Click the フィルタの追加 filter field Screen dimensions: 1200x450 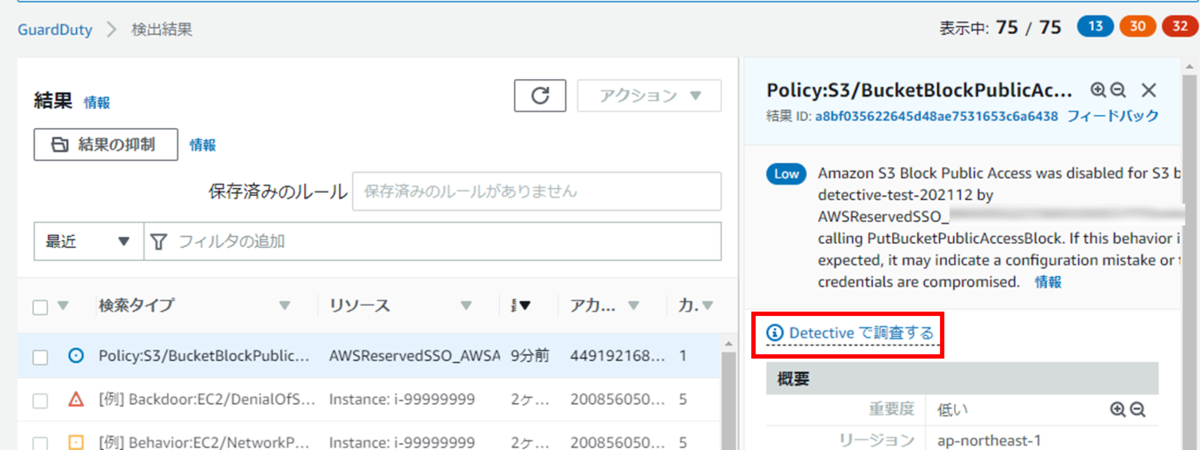(x=432, y=241)
